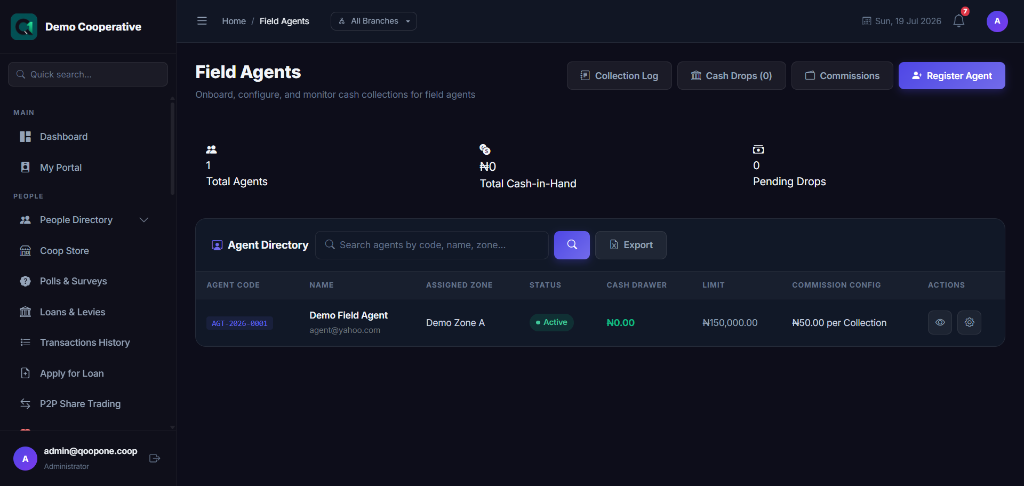
Task: Expand the People Directory submenu chevron
Action: click(144, 220)
